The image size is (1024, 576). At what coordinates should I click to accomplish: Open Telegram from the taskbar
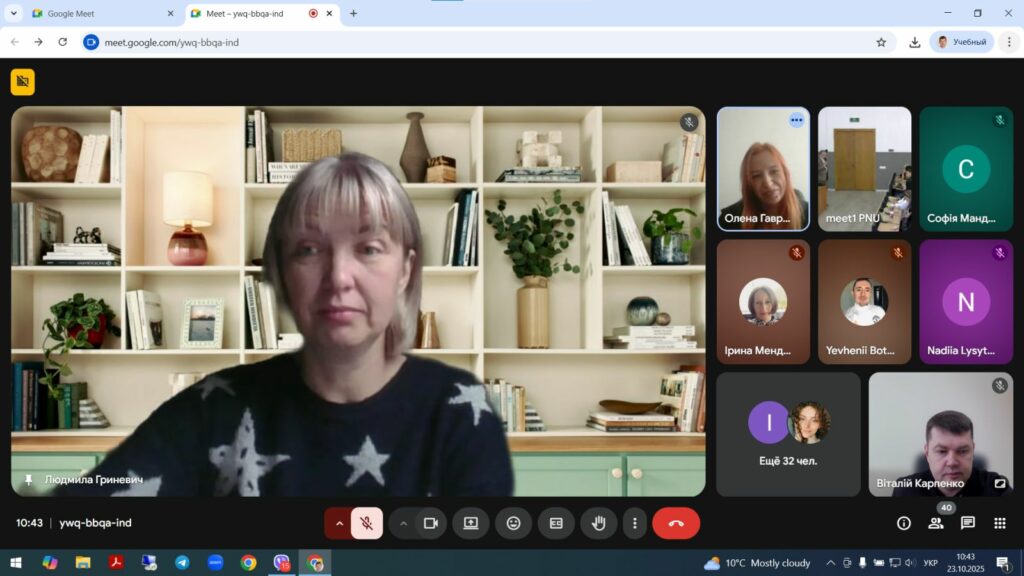[182, 563]
